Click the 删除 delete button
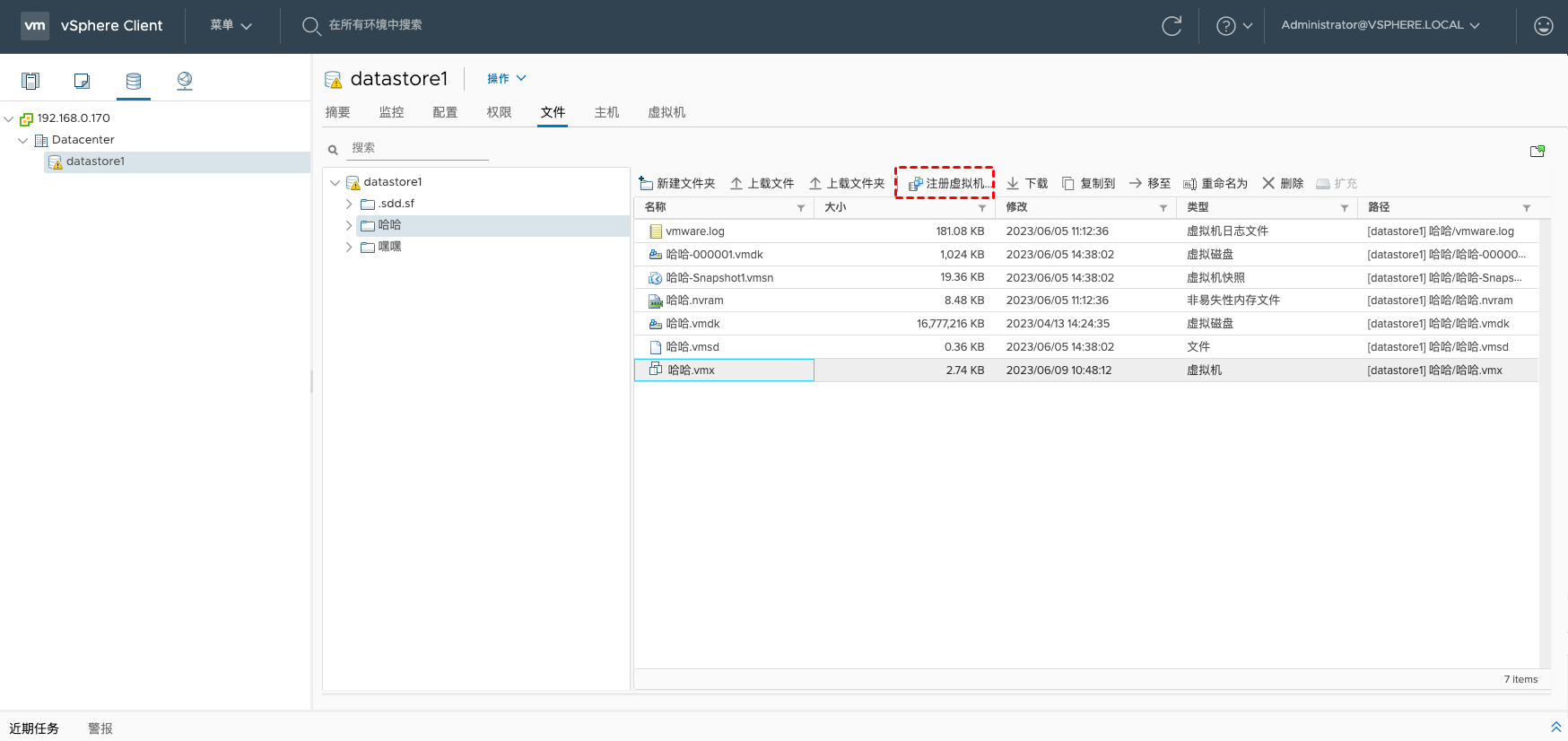 (1283, 183)
